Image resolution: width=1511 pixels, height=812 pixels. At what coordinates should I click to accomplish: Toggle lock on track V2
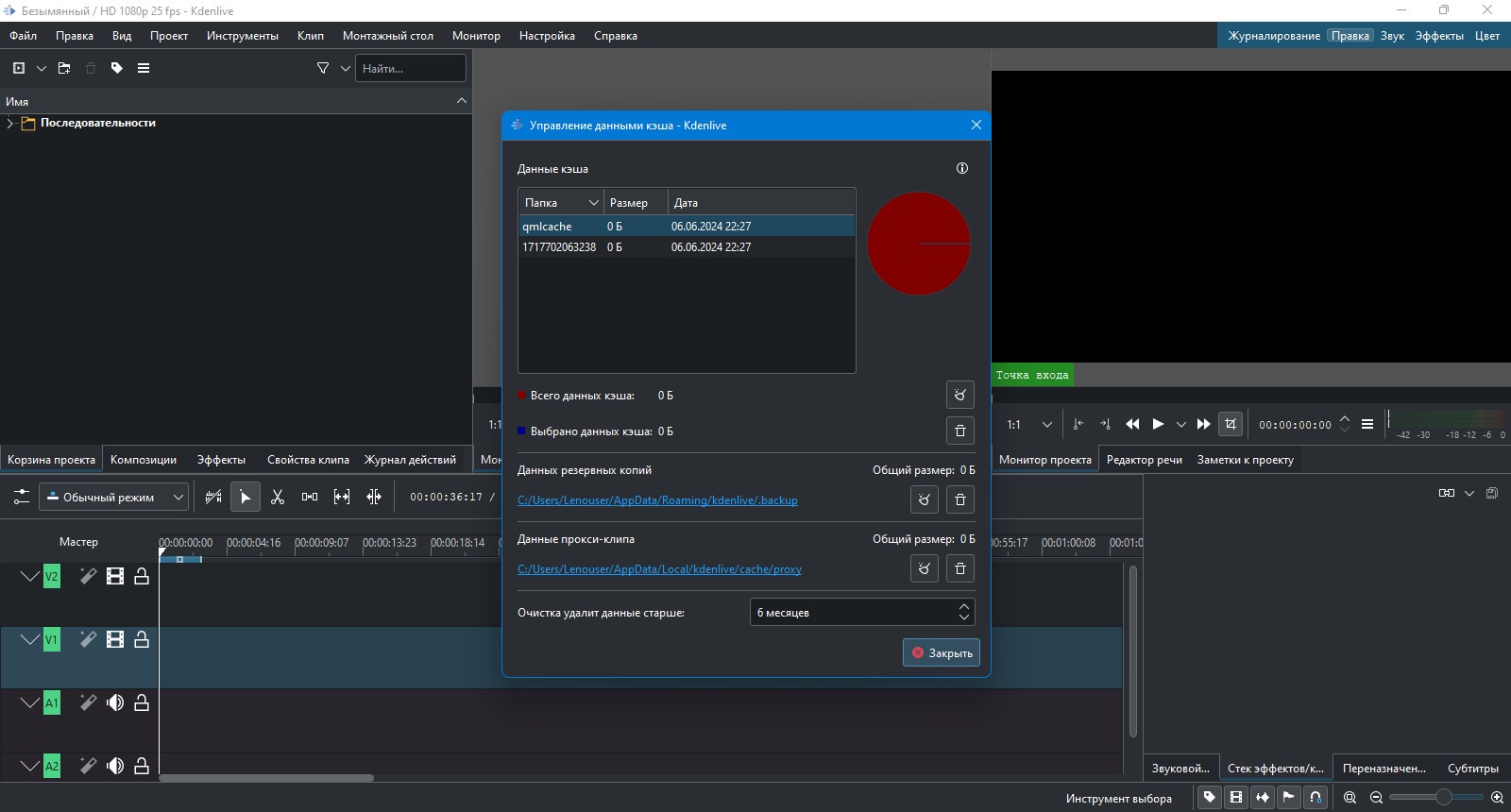(142, 576)
